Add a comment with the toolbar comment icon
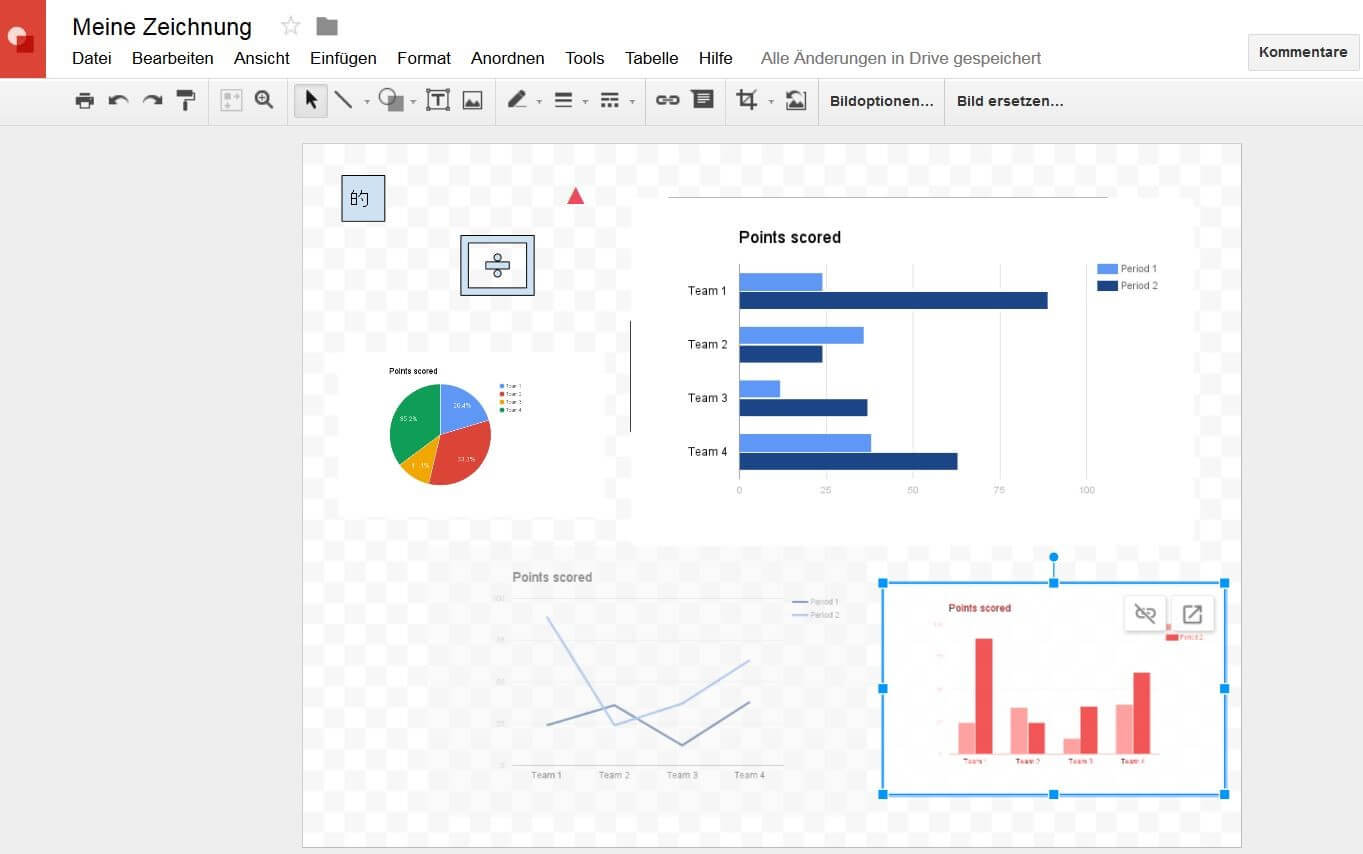 point(703,100)
